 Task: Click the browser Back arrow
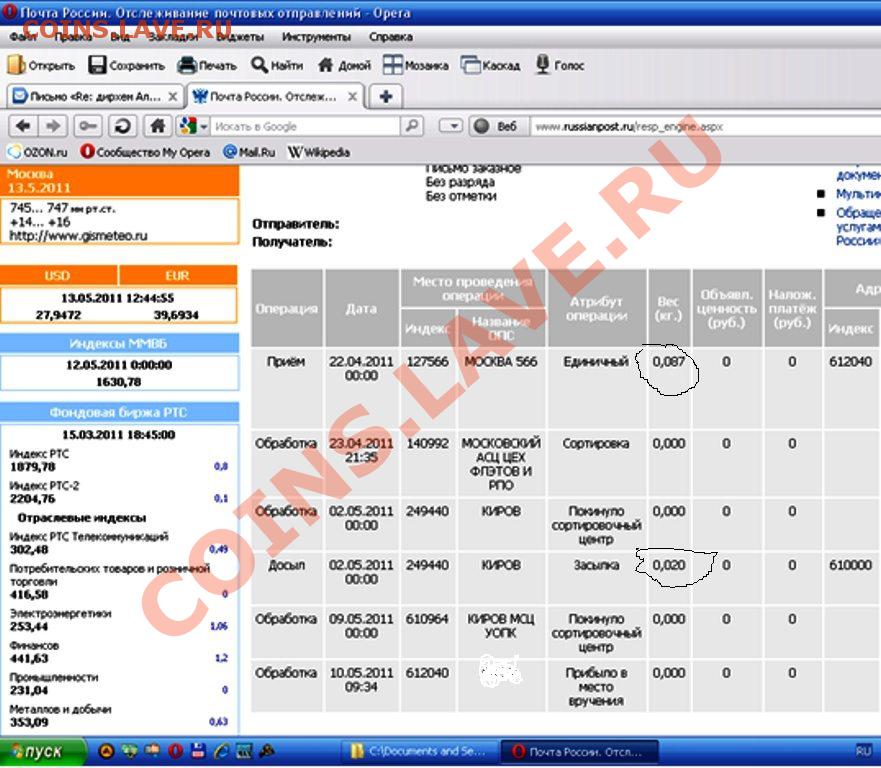[23, 126]
